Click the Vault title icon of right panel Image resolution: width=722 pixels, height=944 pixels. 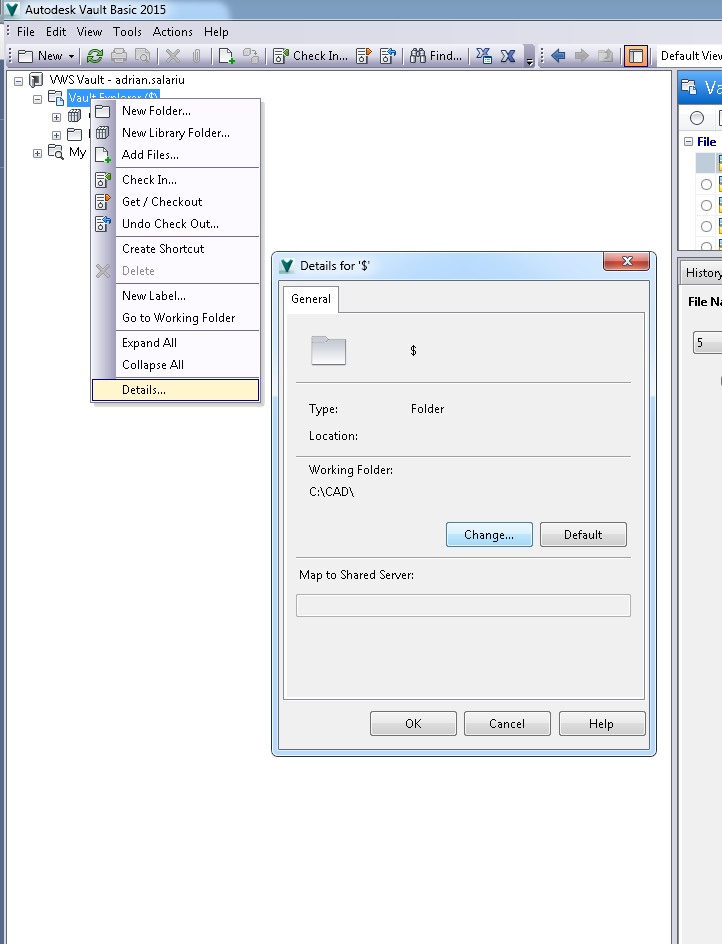[x=689, y=88]
